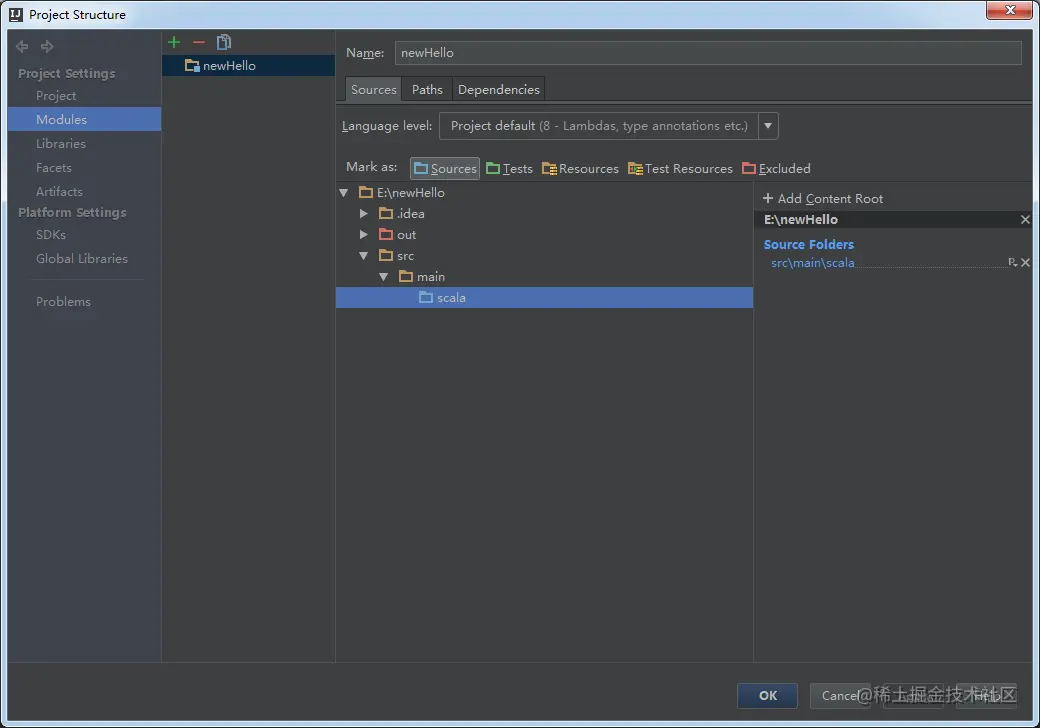Screen dimensions: 1040x728
Task: Click the forward navigation arrow
Action: tap(46, 46)
